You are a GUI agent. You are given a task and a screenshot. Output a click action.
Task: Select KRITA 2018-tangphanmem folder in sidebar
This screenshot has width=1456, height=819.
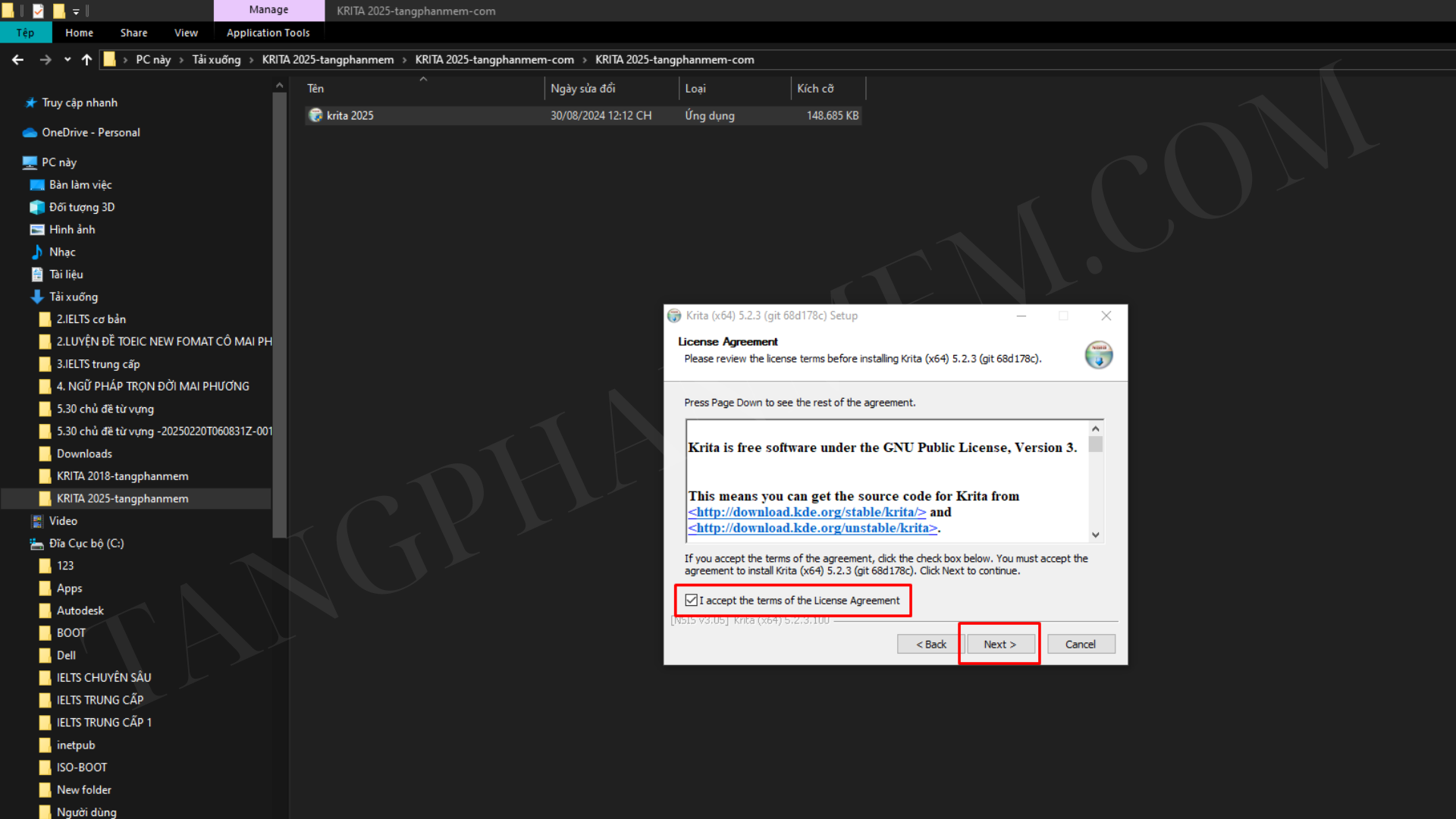[x=122, y=476]
